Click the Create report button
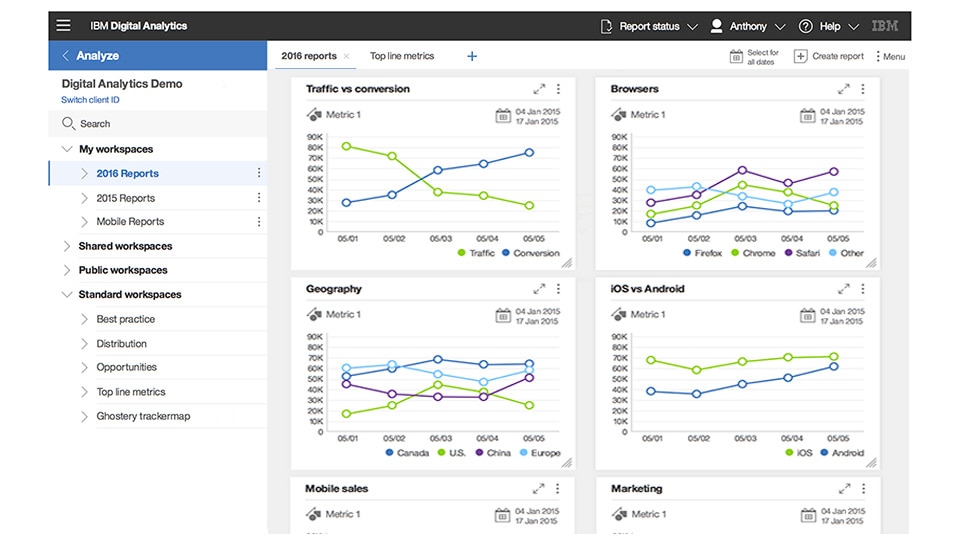This screenshot has height=540, width=960. point(829,56)
